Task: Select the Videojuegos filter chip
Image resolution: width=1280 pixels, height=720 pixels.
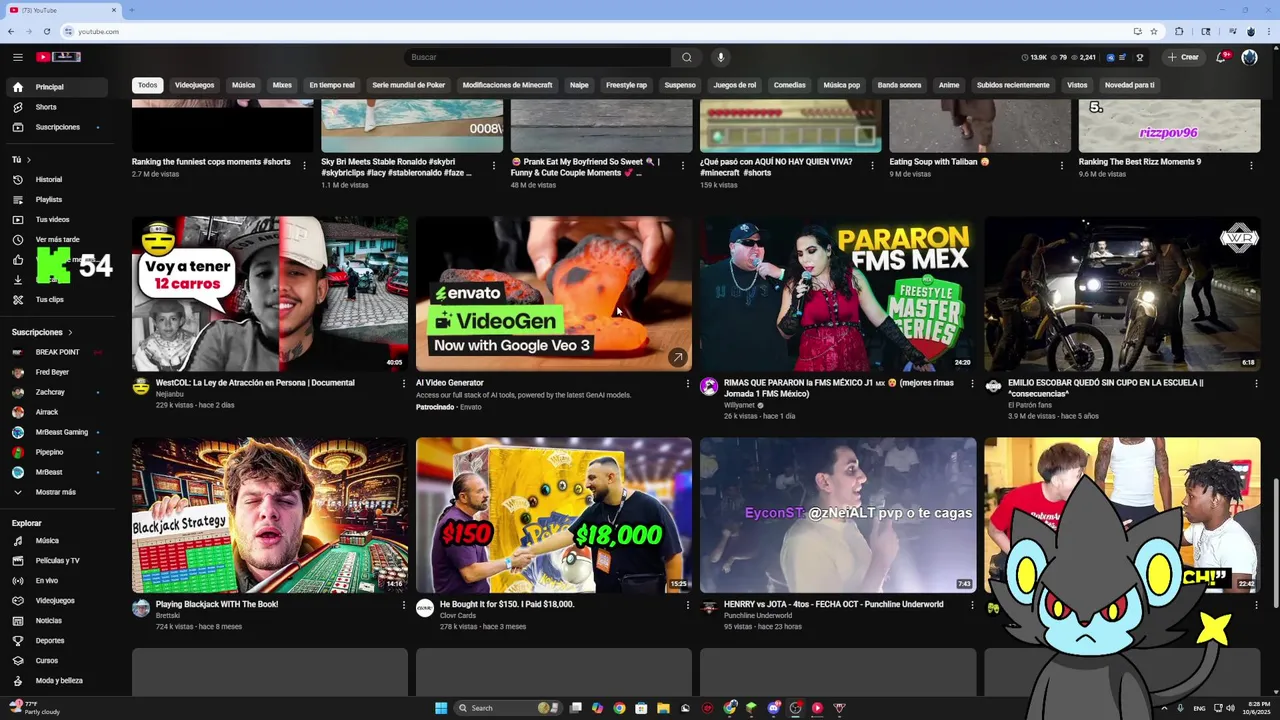Action: click(x=194, y=85)
